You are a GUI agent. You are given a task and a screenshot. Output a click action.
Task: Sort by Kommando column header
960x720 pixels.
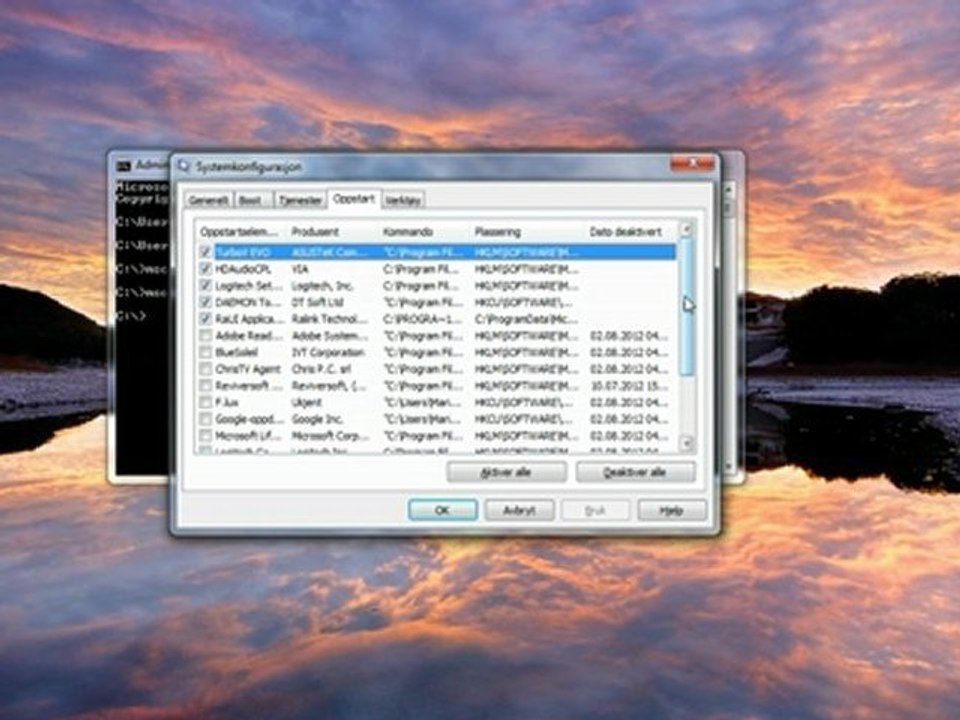(425, 232)
